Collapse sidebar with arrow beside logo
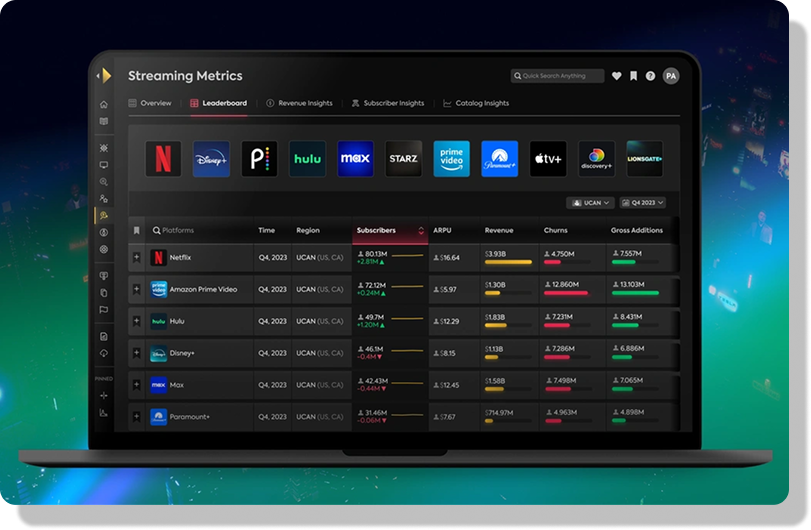The image size is (811, 530). pos(98,76)
